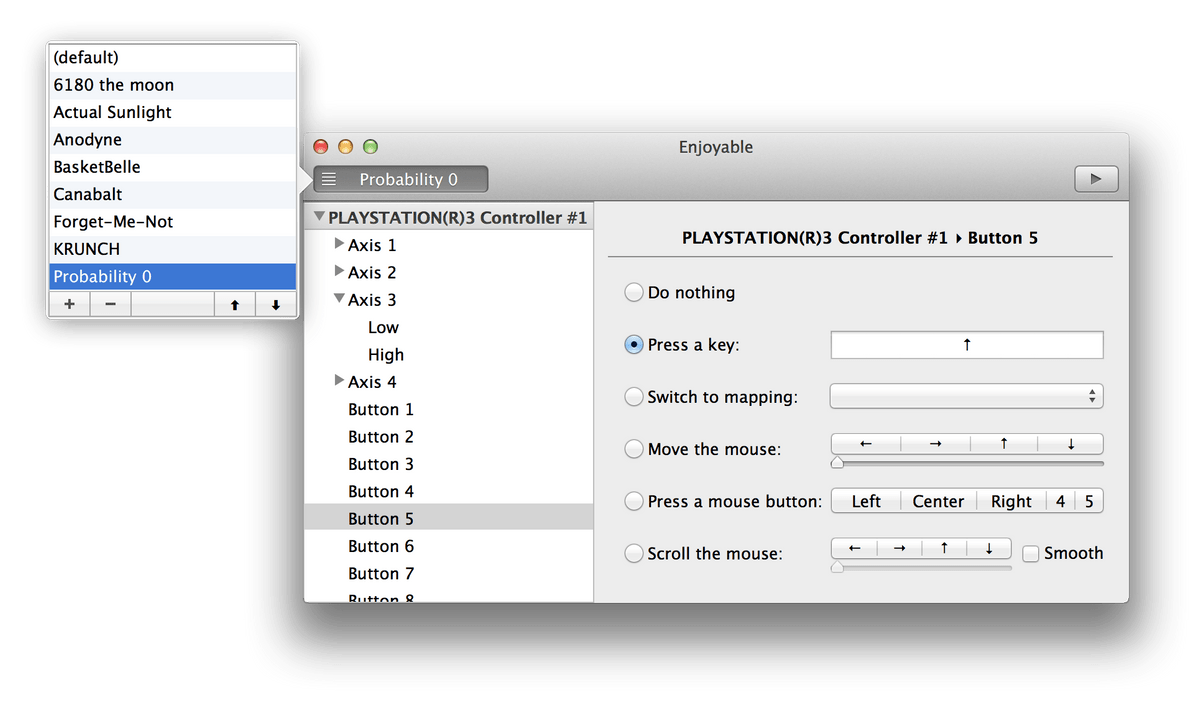
Task: Select Probability 0 in the mapping list
Action: pyautogui.click(x=172, y=276)
